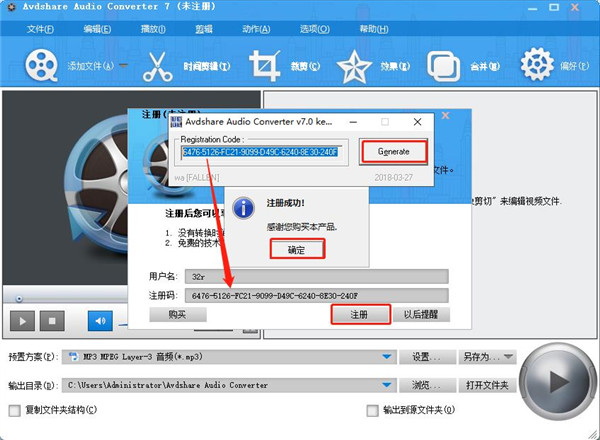
Task: Close the main Avdshare window
Action: 575,7
